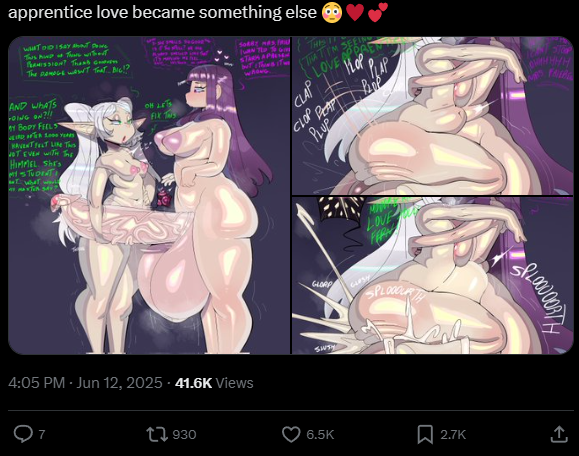Click the reply speech bubble icon
579x456 pixels.
pyautogui.click(x=23, y=434)
